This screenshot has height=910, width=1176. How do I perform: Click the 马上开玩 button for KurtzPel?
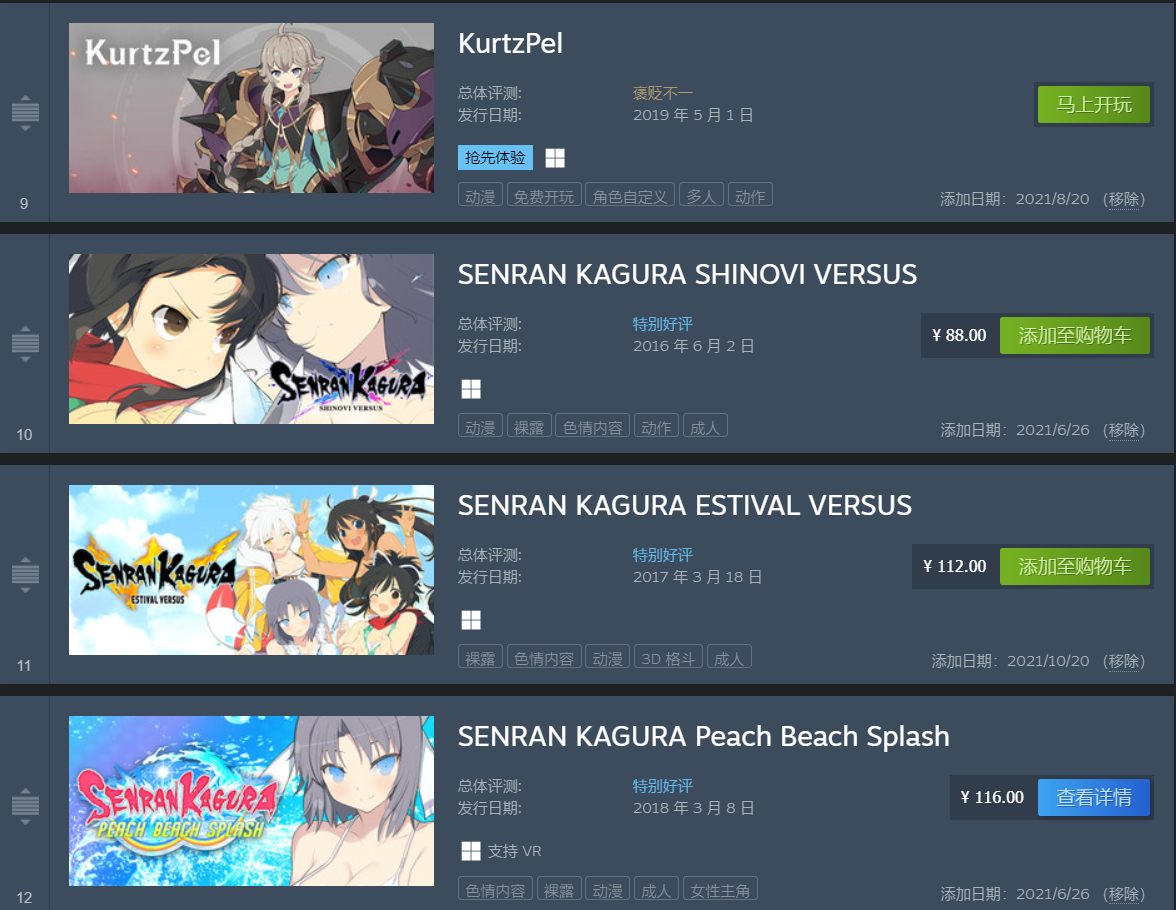1094,104
